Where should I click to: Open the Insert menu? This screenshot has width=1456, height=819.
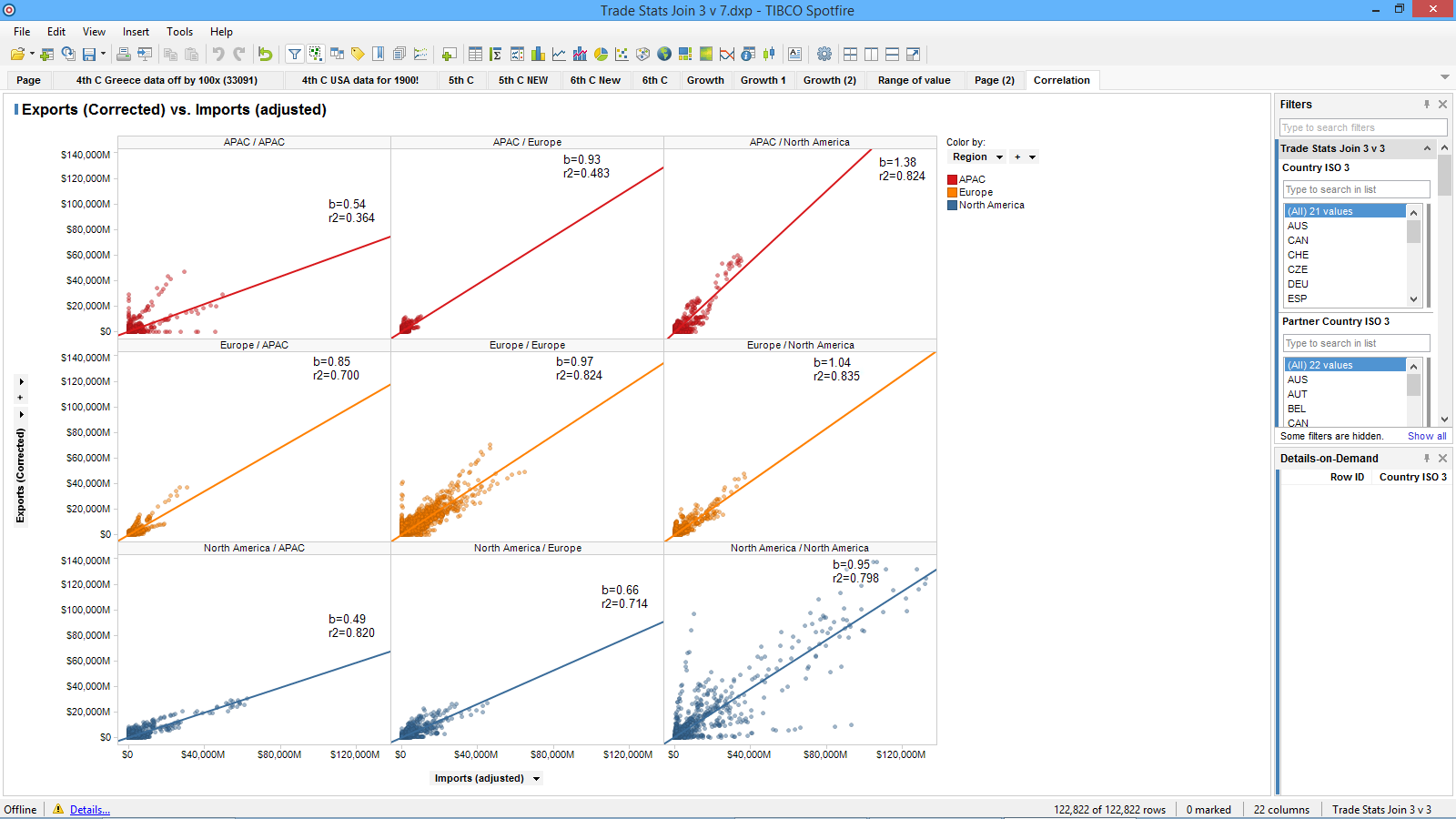tap(136, 32)
